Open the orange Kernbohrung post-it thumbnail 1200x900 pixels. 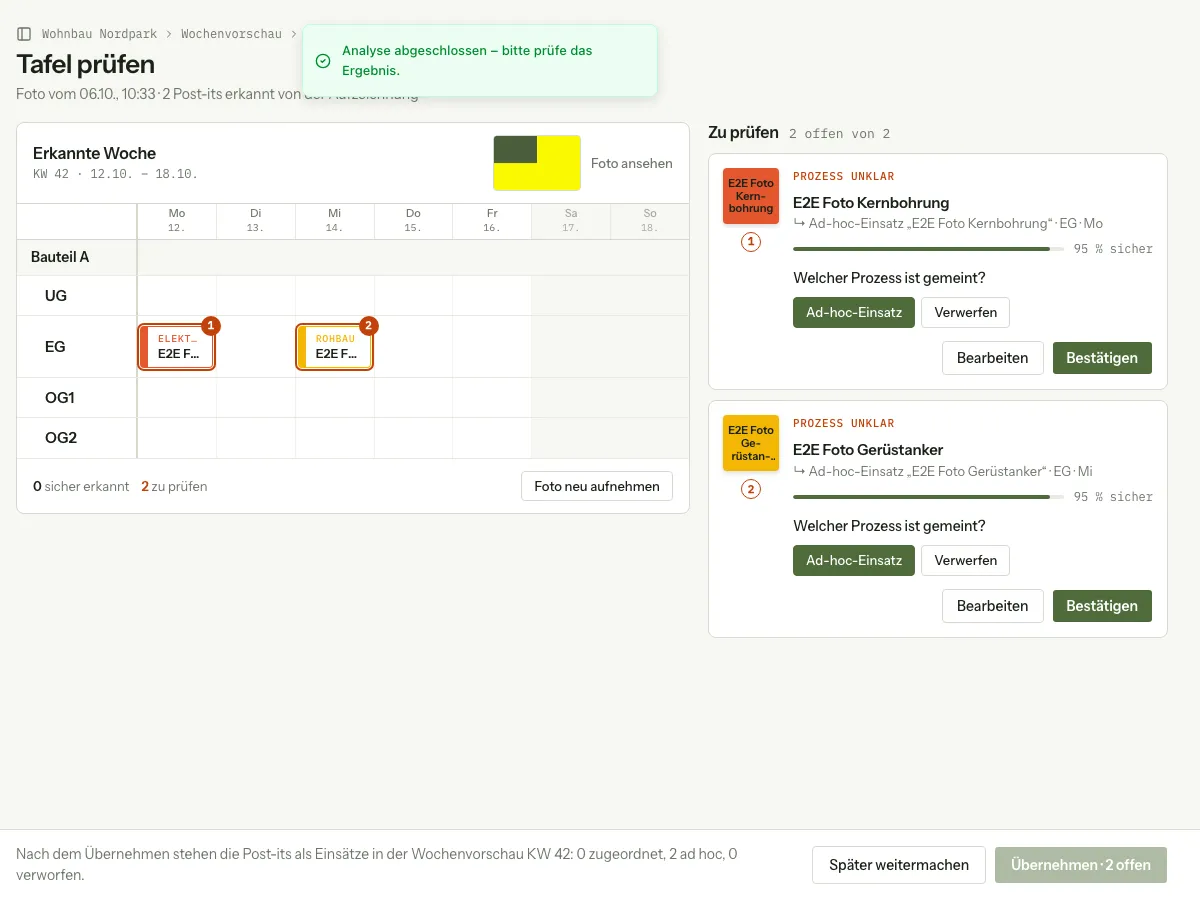pos(751,196)
